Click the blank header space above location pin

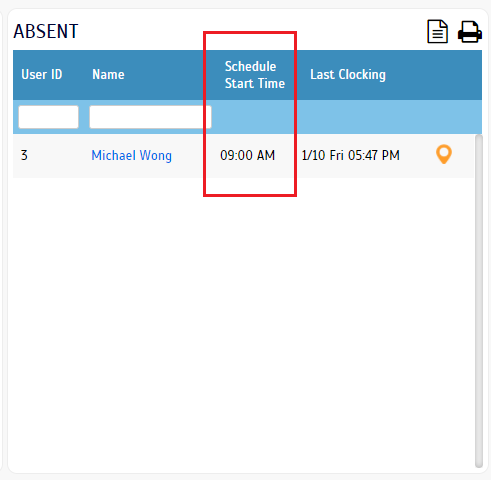coord(445,75)
